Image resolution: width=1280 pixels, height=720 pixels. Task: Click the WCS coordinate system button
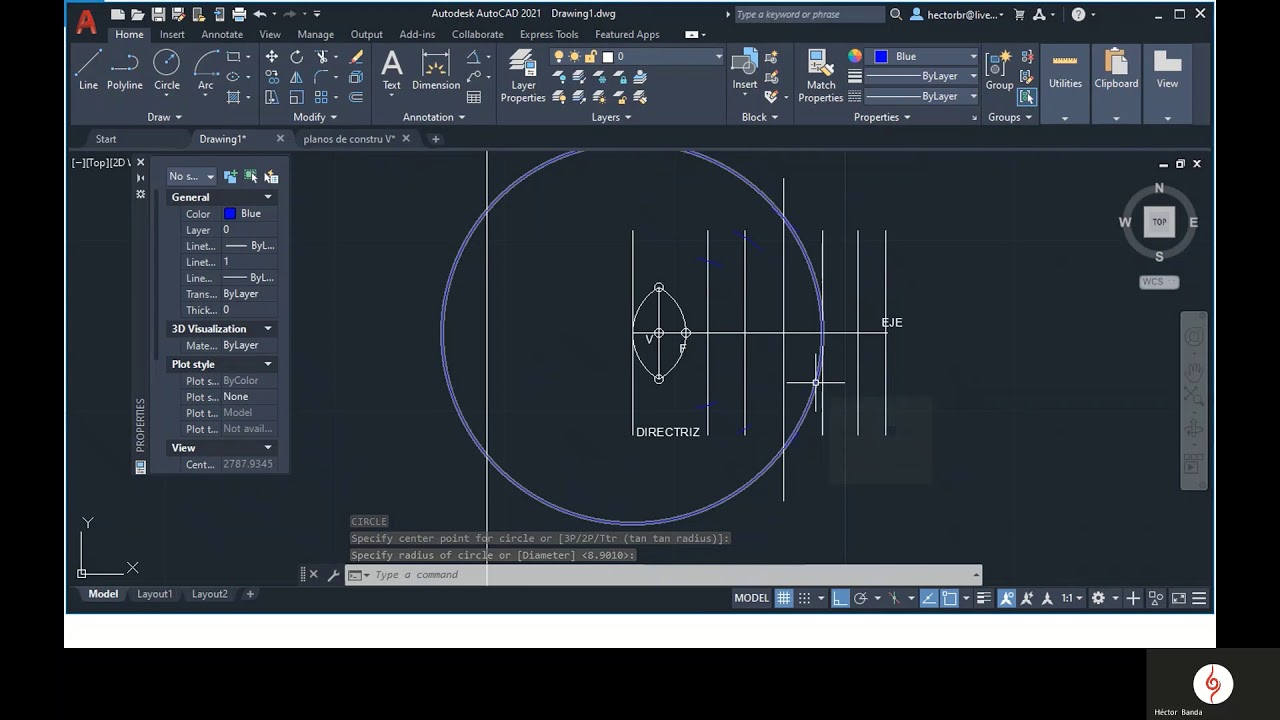(x=1159, y=282)
